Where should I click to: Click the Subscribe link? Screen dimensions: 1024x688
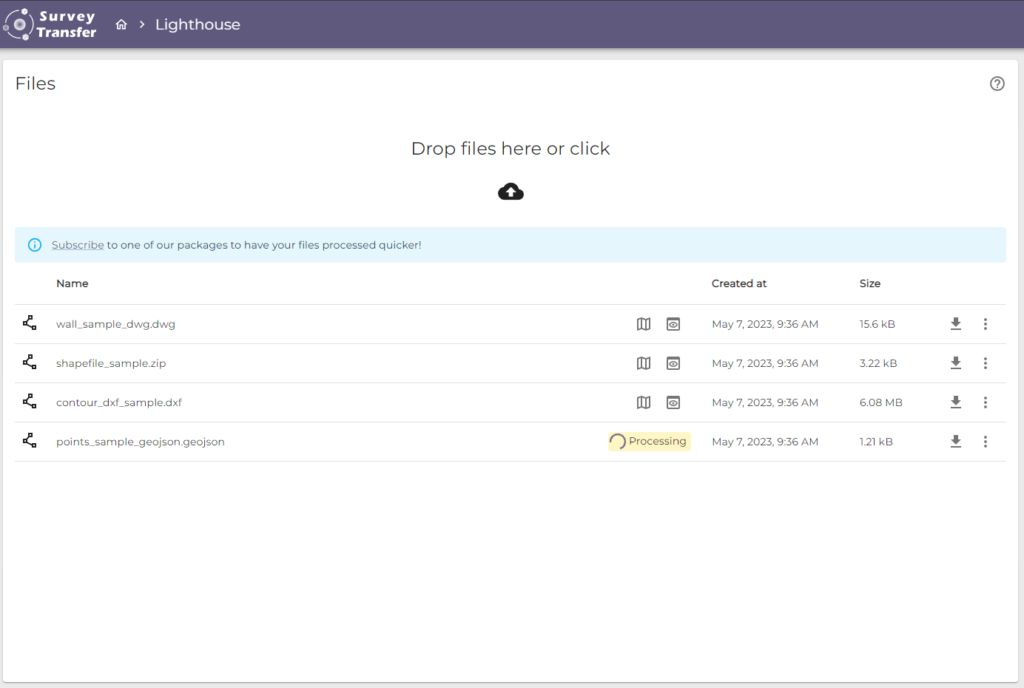tap(77, 245)
